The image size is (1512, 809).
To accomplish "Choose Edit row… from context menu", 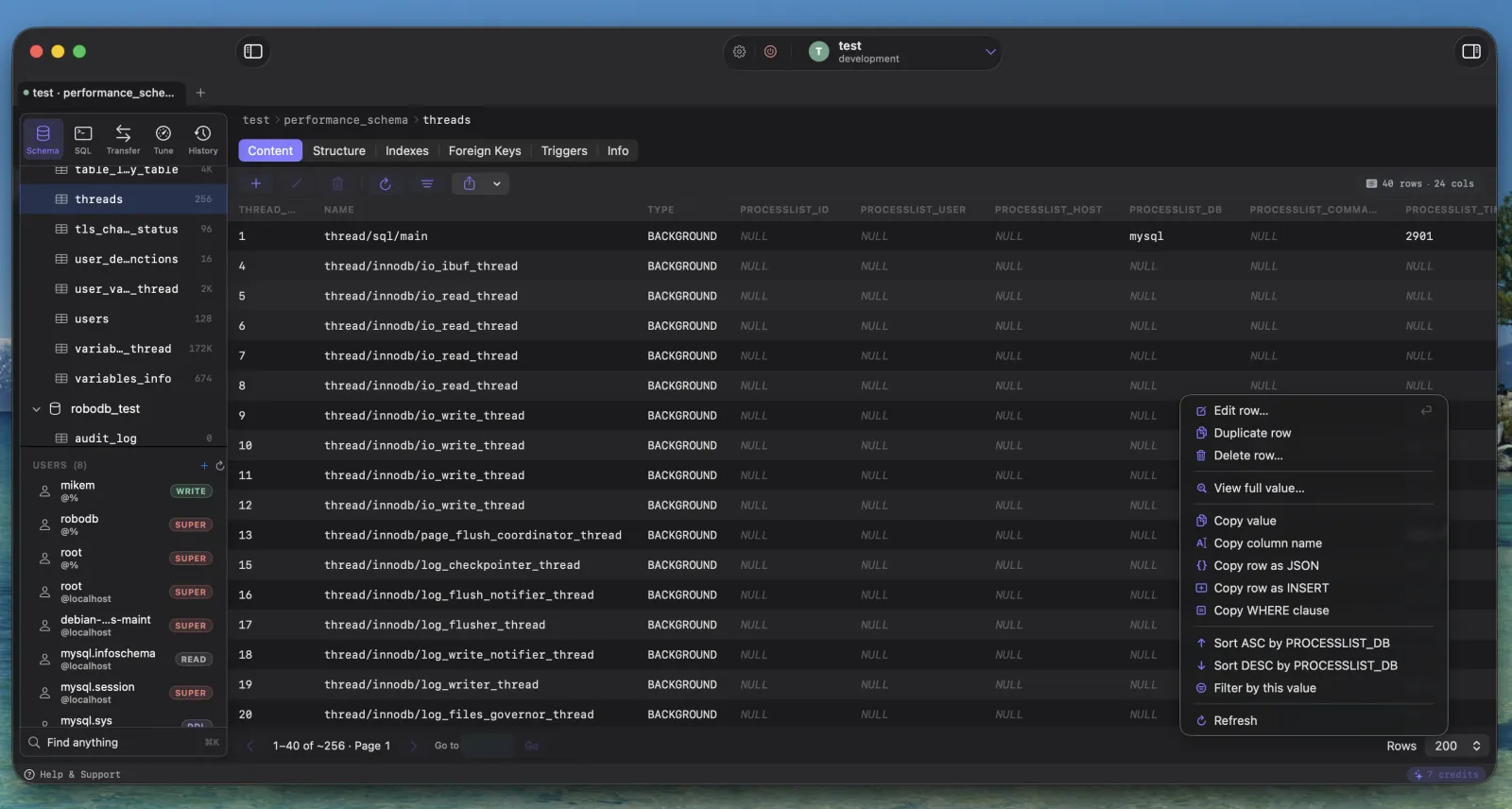I will pos(1314,410).
